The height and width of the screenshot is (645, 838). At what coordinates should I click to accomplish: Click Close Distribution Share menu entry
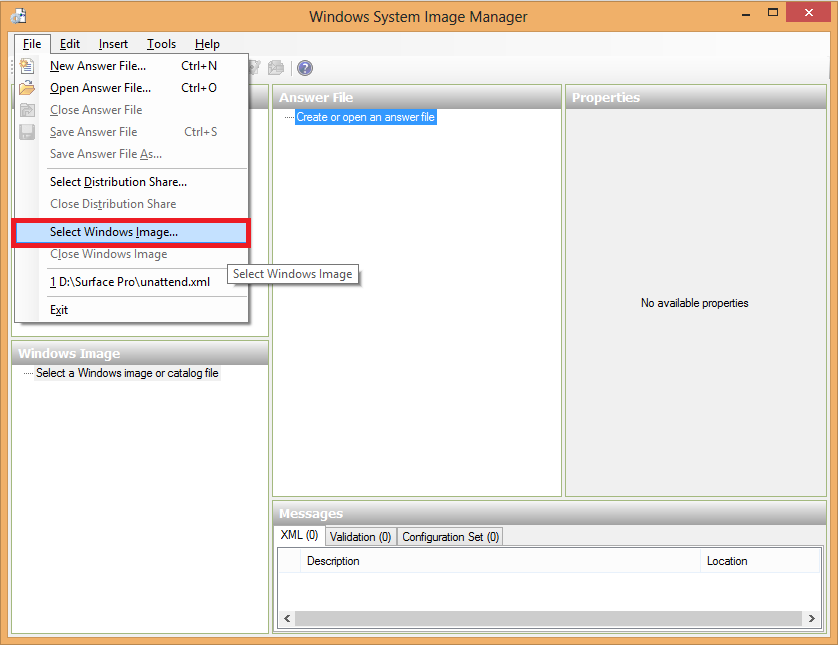tap(131, 204)
